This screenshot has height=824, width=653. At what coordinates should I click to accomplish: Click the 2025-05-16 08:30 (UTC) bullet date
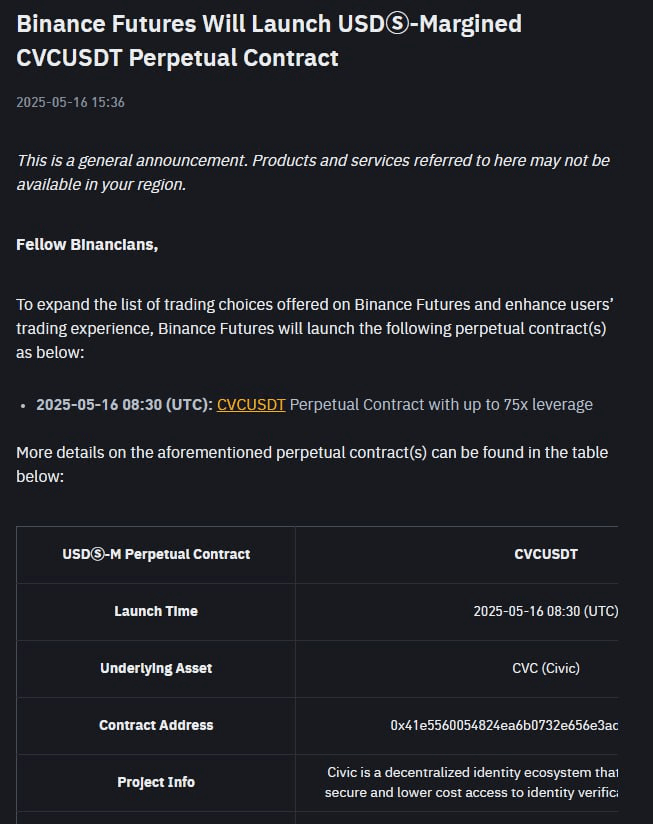tap(125, 405)
